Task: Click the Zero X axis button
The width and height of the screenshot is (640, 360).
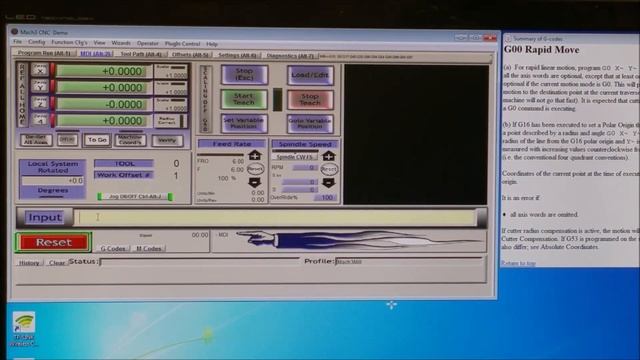Action: pos(40,70)
